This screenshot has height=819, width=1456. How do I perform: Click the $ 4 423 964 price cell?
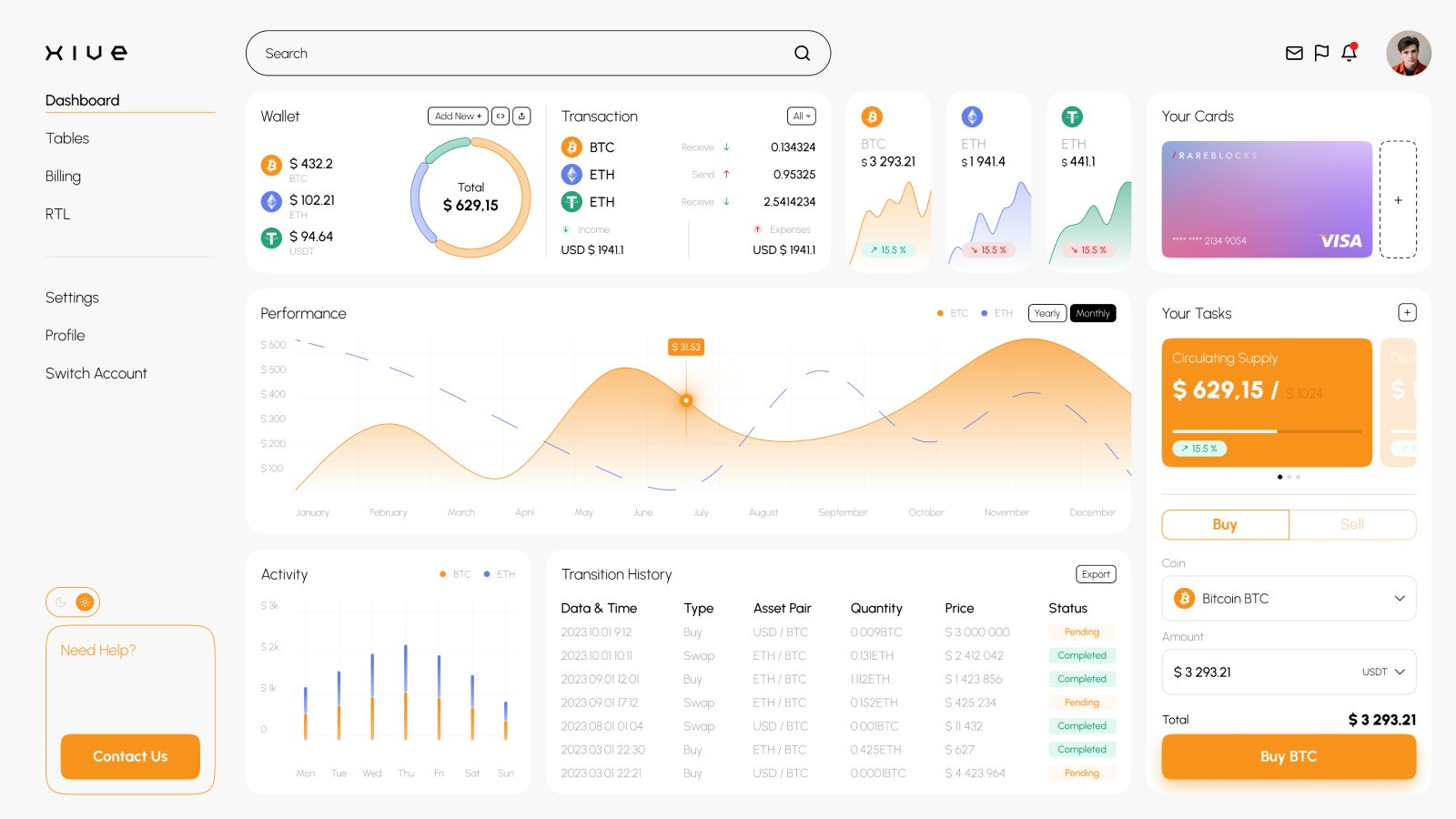pyautogui.click(x=975, y=773)
